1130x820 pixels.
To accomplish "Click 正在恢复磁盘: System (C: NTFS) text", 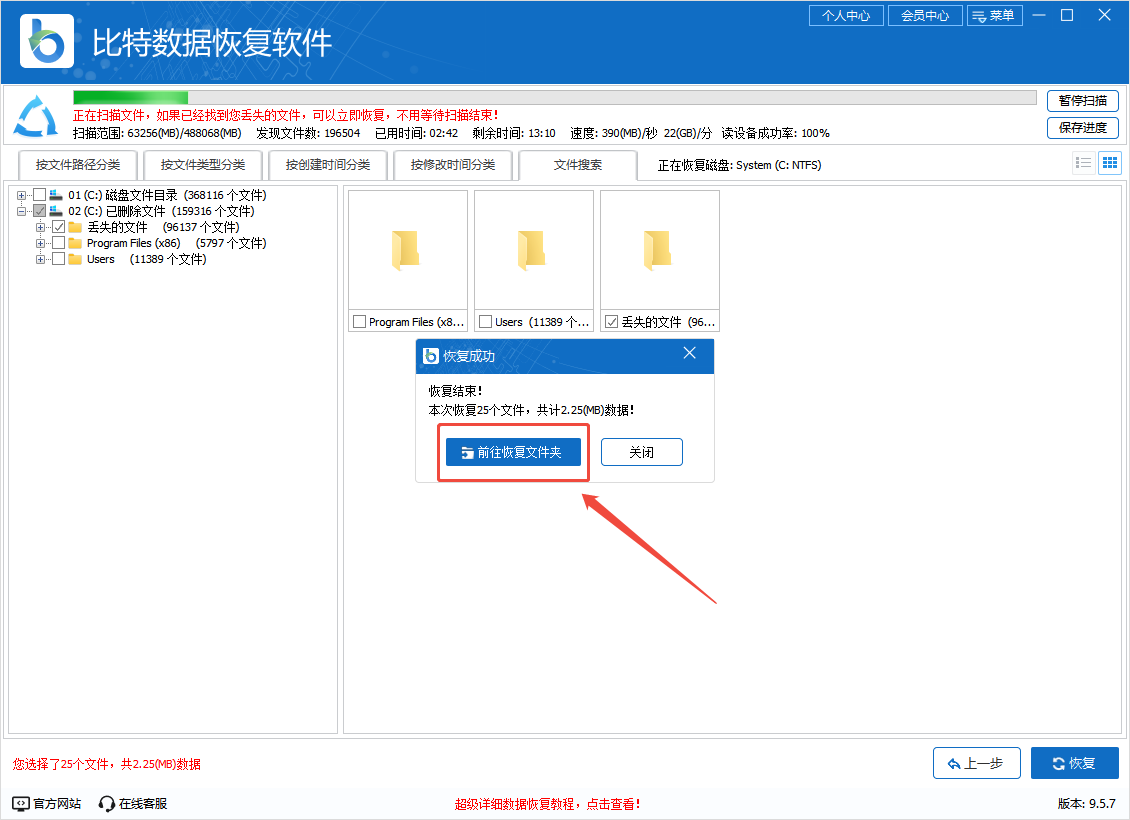I will point(739,165).
